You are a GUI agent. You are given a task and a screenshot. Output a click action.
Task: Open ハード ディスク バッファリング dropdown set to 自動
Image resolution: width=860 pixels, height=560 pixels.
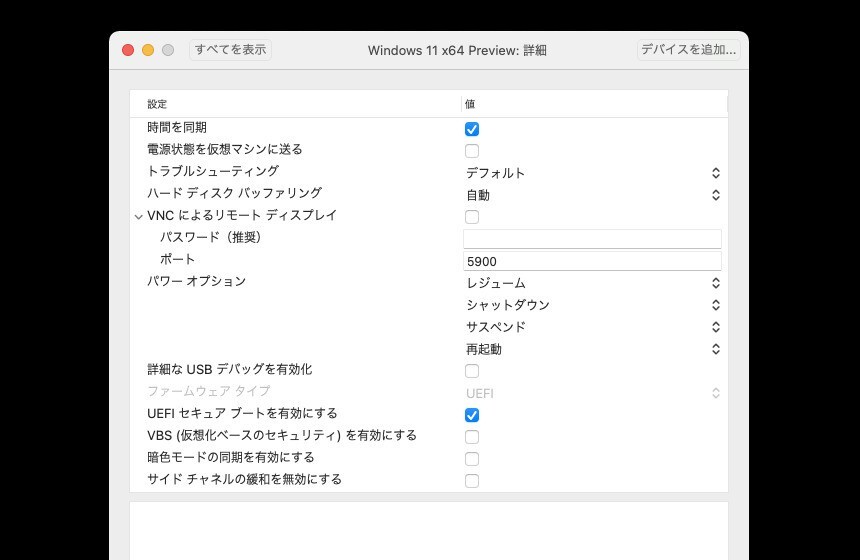click(x=592, y=195)
